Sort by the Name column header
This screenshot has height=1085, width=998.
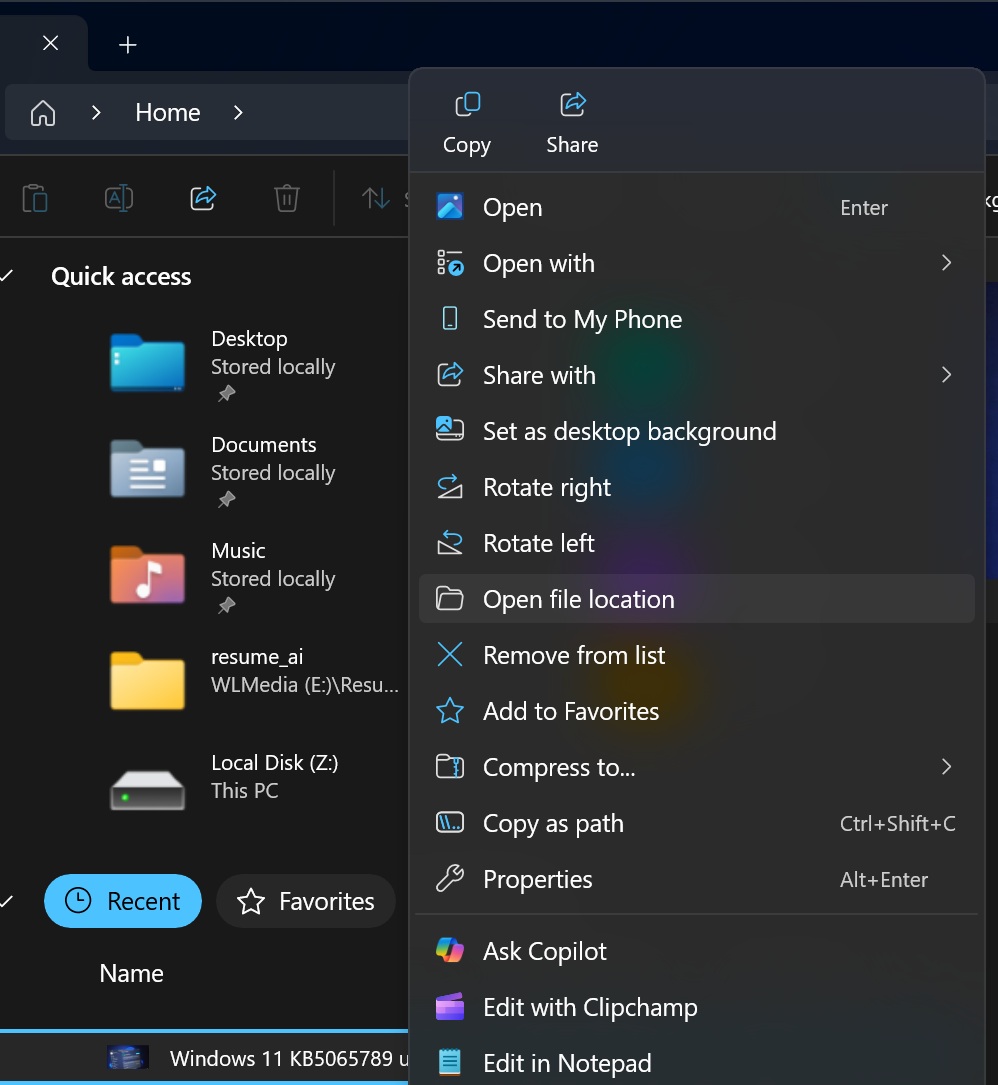pos(131,973)
